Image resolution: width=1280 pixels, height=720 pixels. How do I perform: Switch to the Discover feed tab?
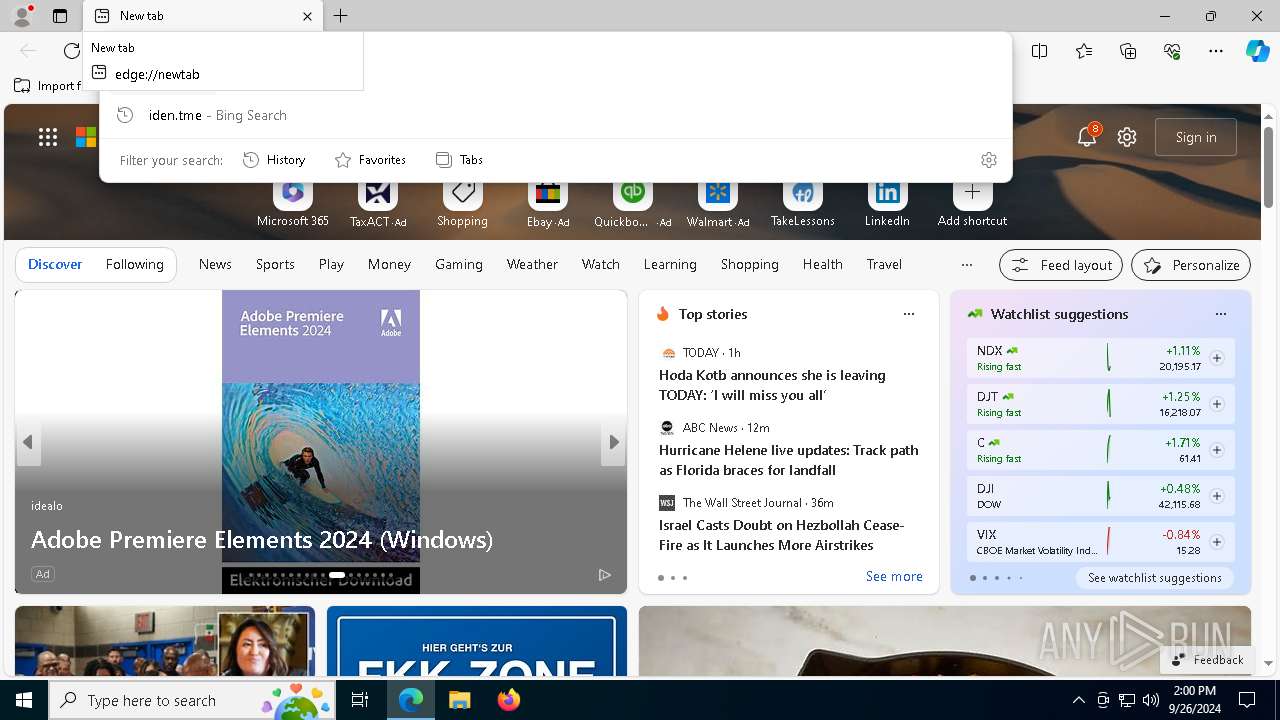(x=55, y=264)
